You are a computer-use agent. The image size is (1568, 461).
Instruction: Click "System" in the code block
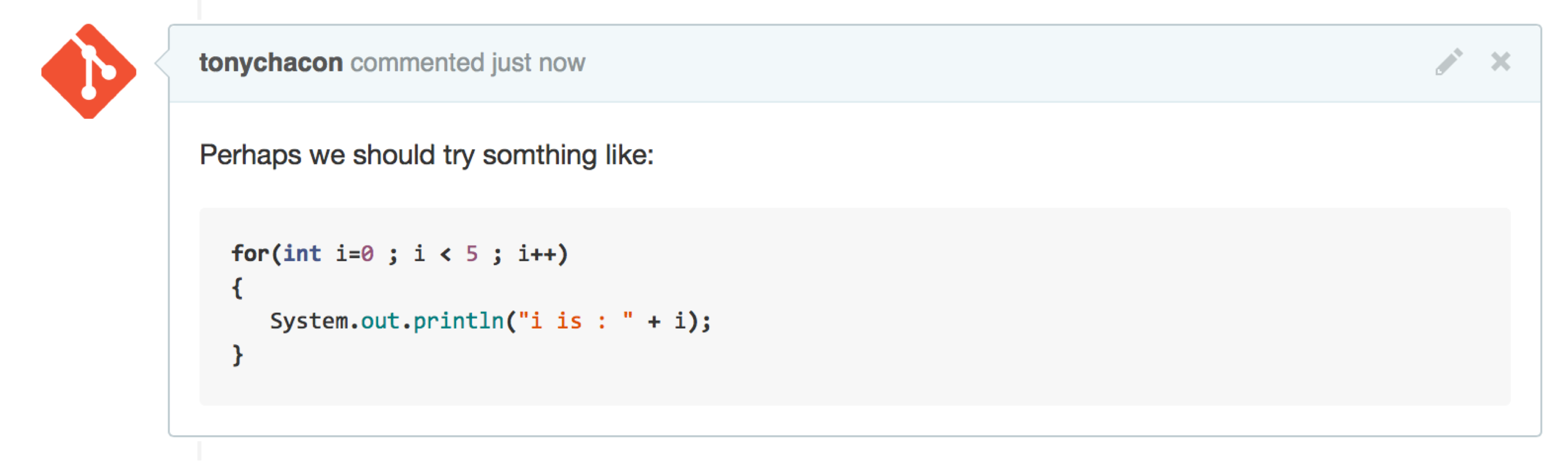pos(309,321)
